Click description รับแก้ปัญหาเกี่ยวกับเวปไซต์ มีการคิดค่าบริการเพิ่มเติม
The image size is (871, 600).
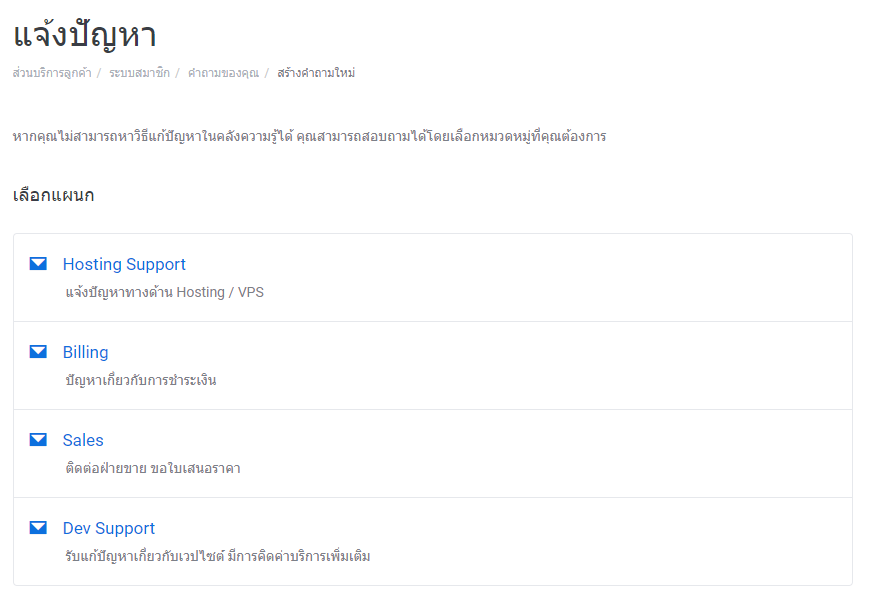pos(218,556)
